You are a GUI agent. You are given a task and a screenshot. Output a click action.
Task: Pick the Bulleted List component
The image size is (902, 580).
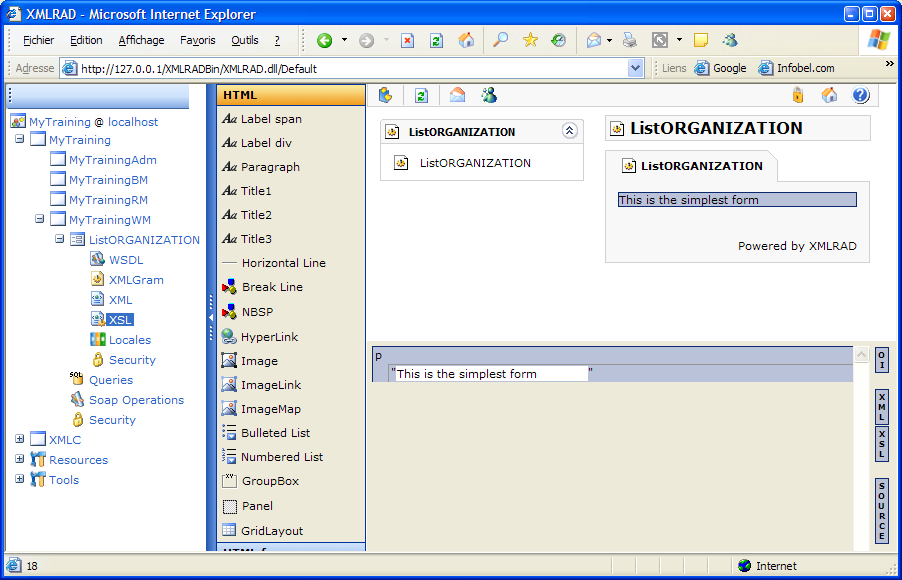[275, 433]
